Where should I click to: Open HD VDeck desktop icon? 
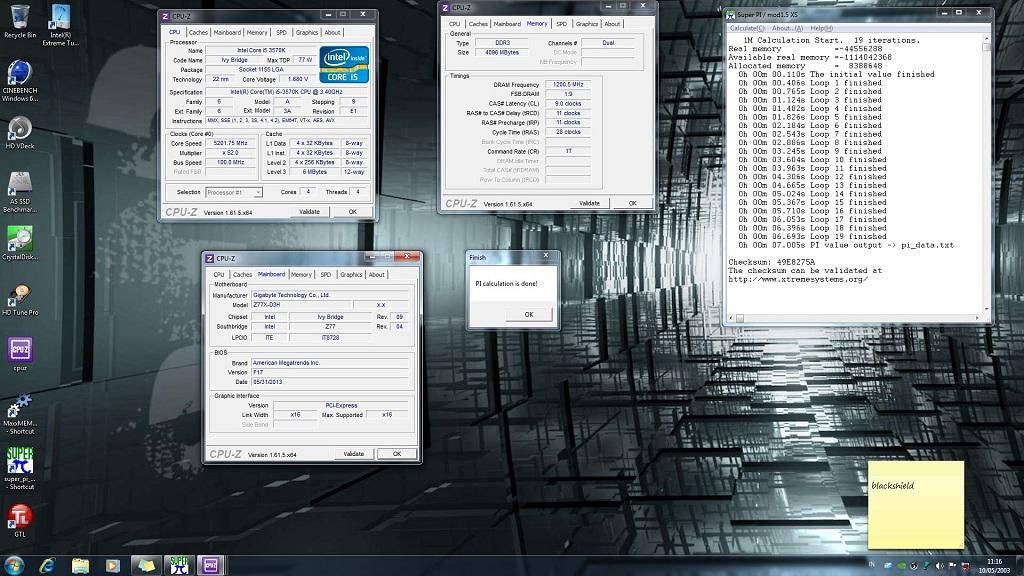point(20,133)
